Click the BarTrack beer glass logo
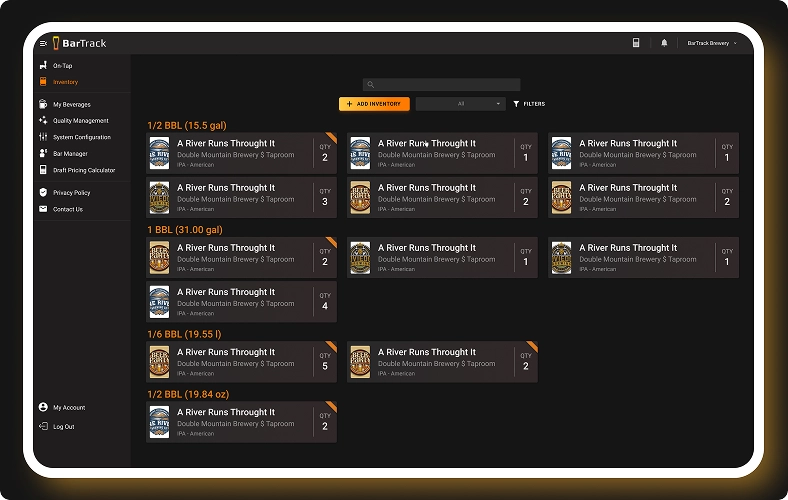 (56, 43)
